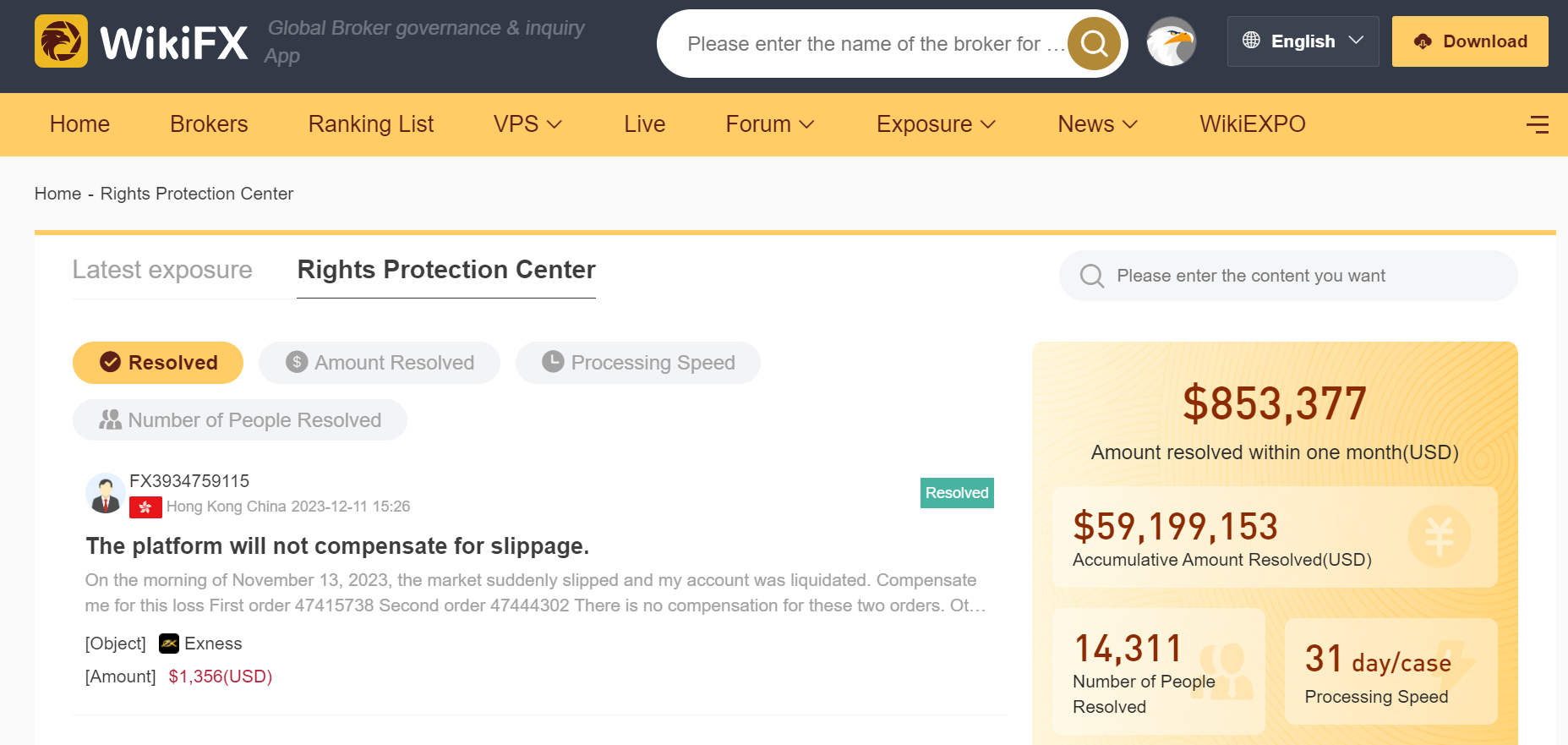Viewport: 1568px width, 745px height.
Task: Select the Number of People Resolved filter
Action: [x=240, y=420]
